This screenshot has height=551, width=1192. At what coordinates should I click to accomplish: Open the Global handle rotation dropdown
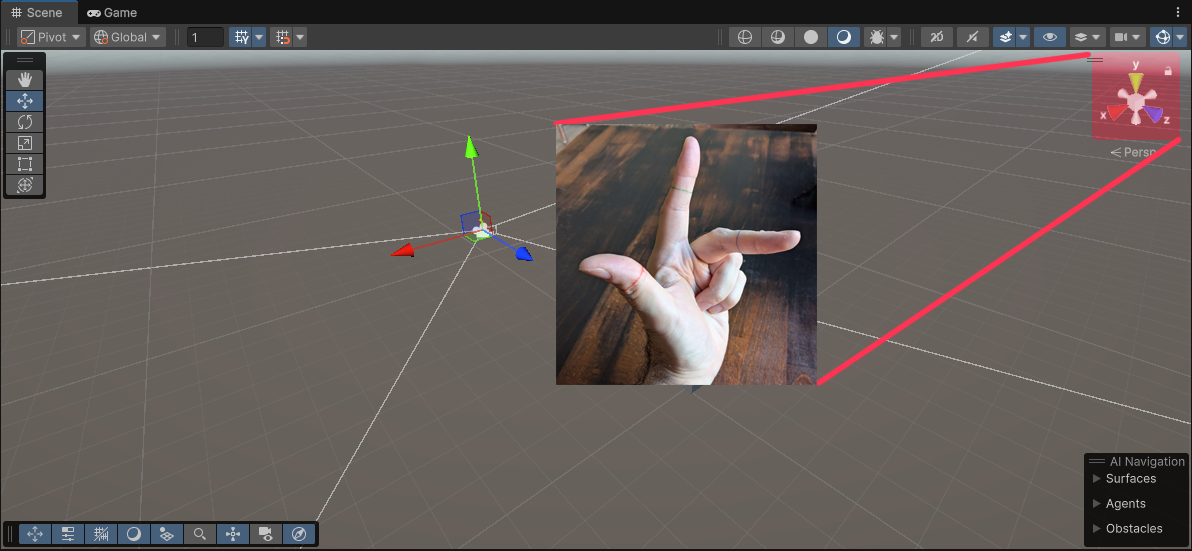pyautogui.click(x=128, y=37)
